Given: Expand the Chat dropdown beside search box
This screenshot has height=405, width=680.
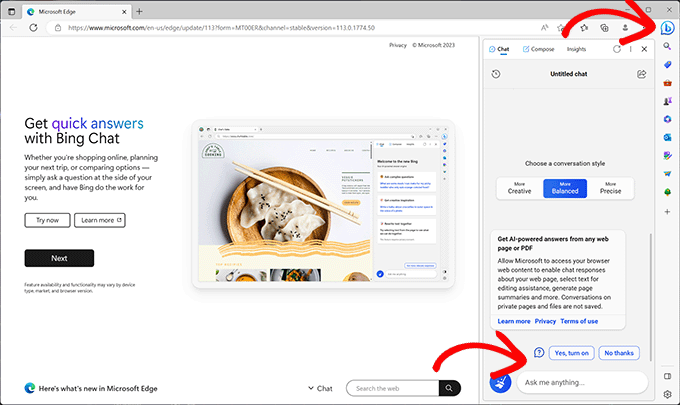Looking at the screenshot, I should pyautogui.click(x=320, y=388).
